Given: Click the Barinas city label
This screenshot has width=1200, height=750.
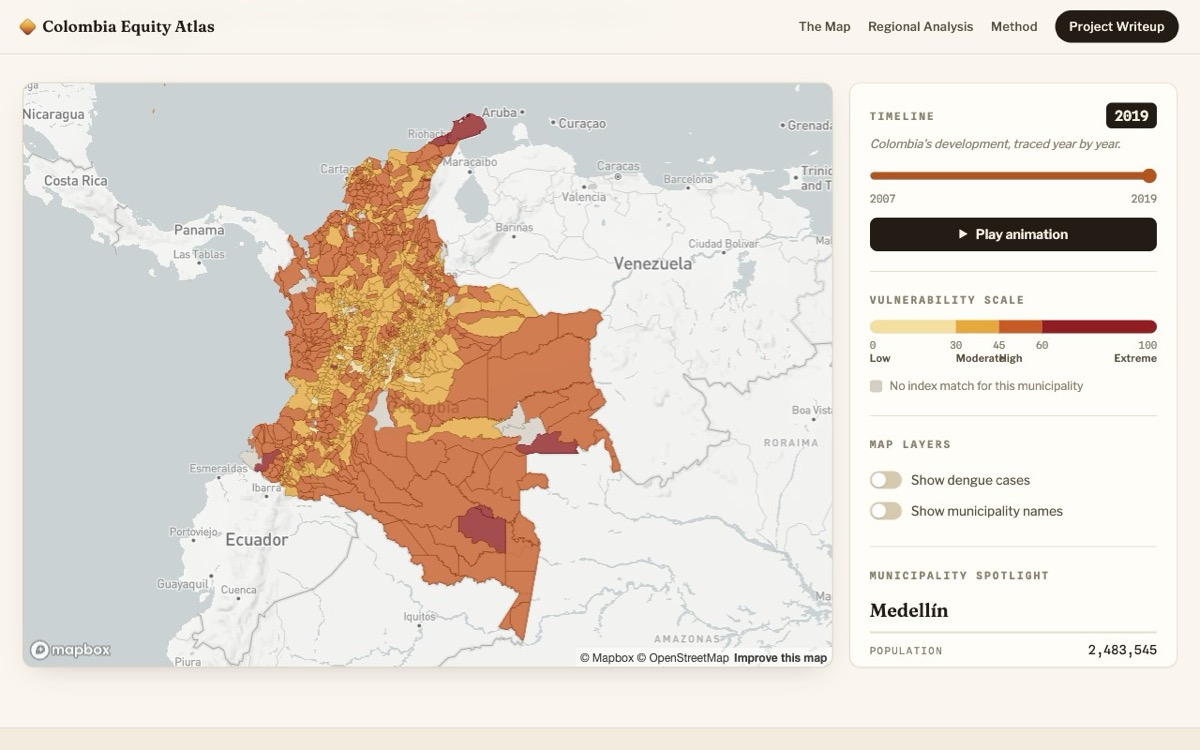Looking at the screenshot, I should pos(514,228).
